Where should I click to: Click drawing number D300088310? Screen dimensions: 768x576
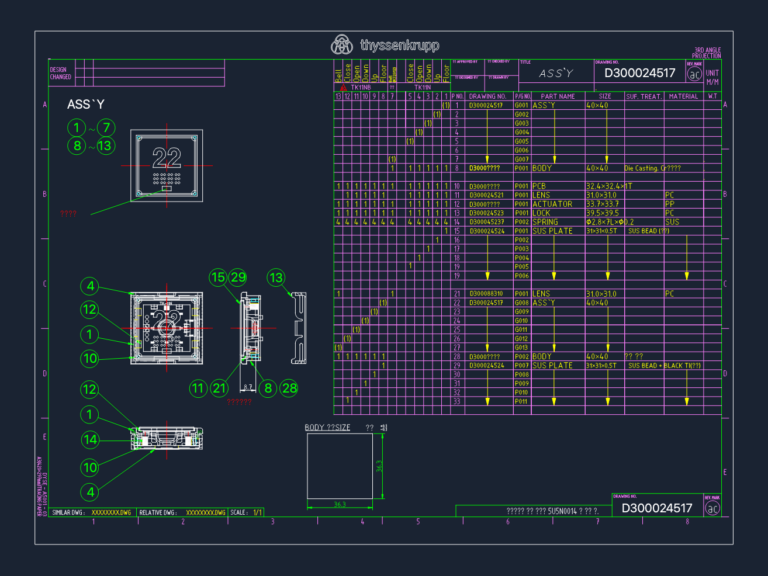486,294
